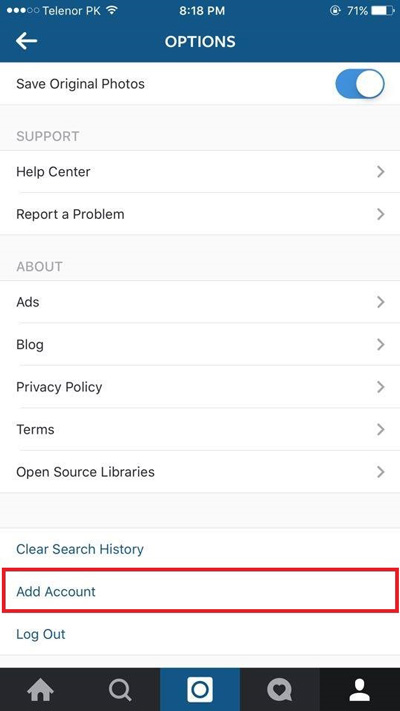This screenshot has height=711, width=400.
Task: Open the Blog menu entry
Action: (x=200, y=345)
